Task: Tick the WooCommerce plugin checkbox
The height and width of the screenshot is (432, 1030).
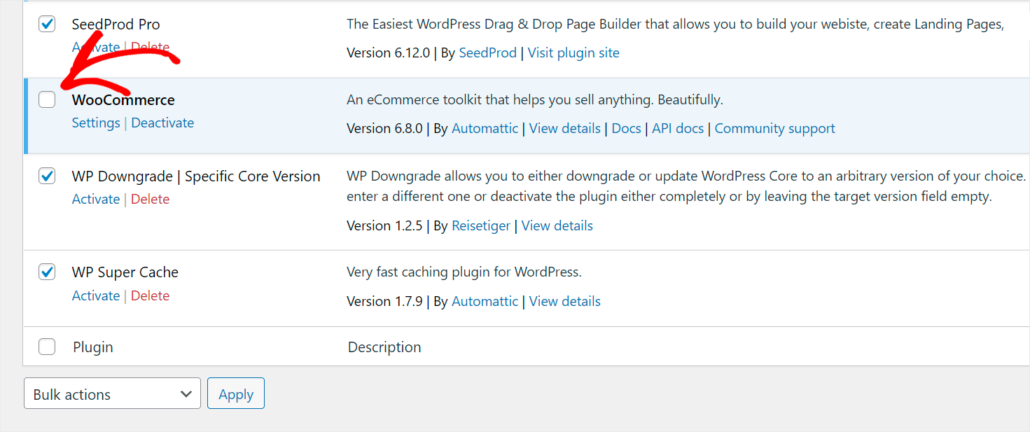Action: click(47, 100)
